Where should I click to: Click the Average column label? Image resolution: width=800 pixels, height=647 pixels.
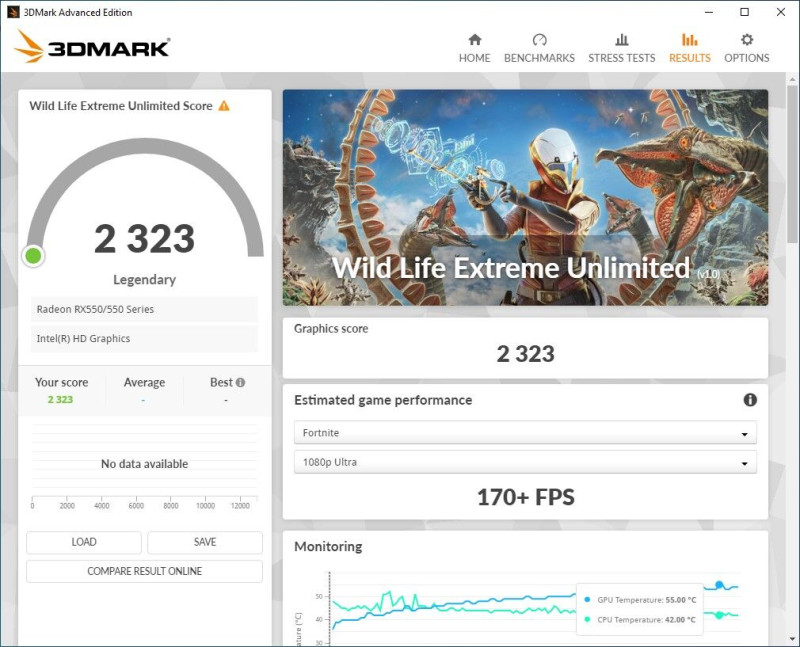point(144,382)
